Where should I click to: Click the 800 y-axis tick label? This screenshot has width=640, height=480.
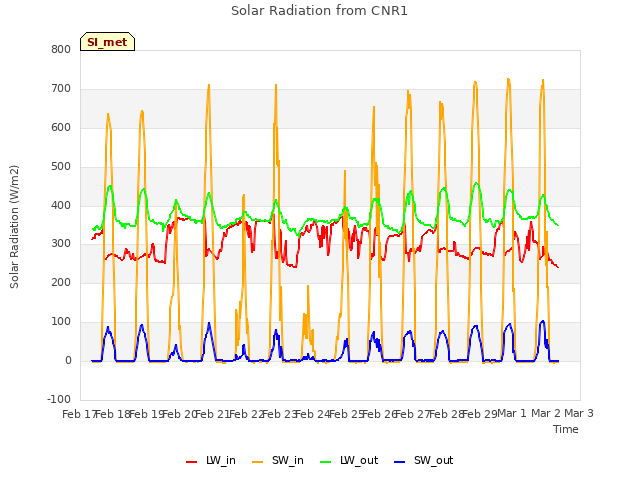61,49
